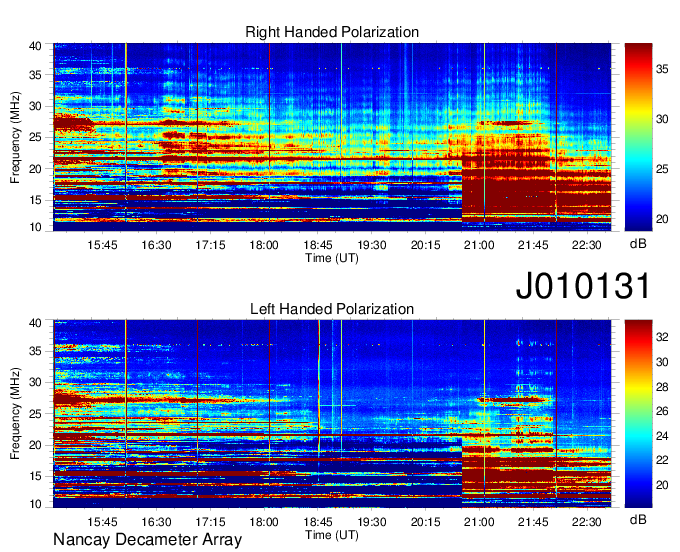680x552 pixels.
Task: Click the 17:15 time tick on the left-handed plot
Action: click(x=210, y=522)
